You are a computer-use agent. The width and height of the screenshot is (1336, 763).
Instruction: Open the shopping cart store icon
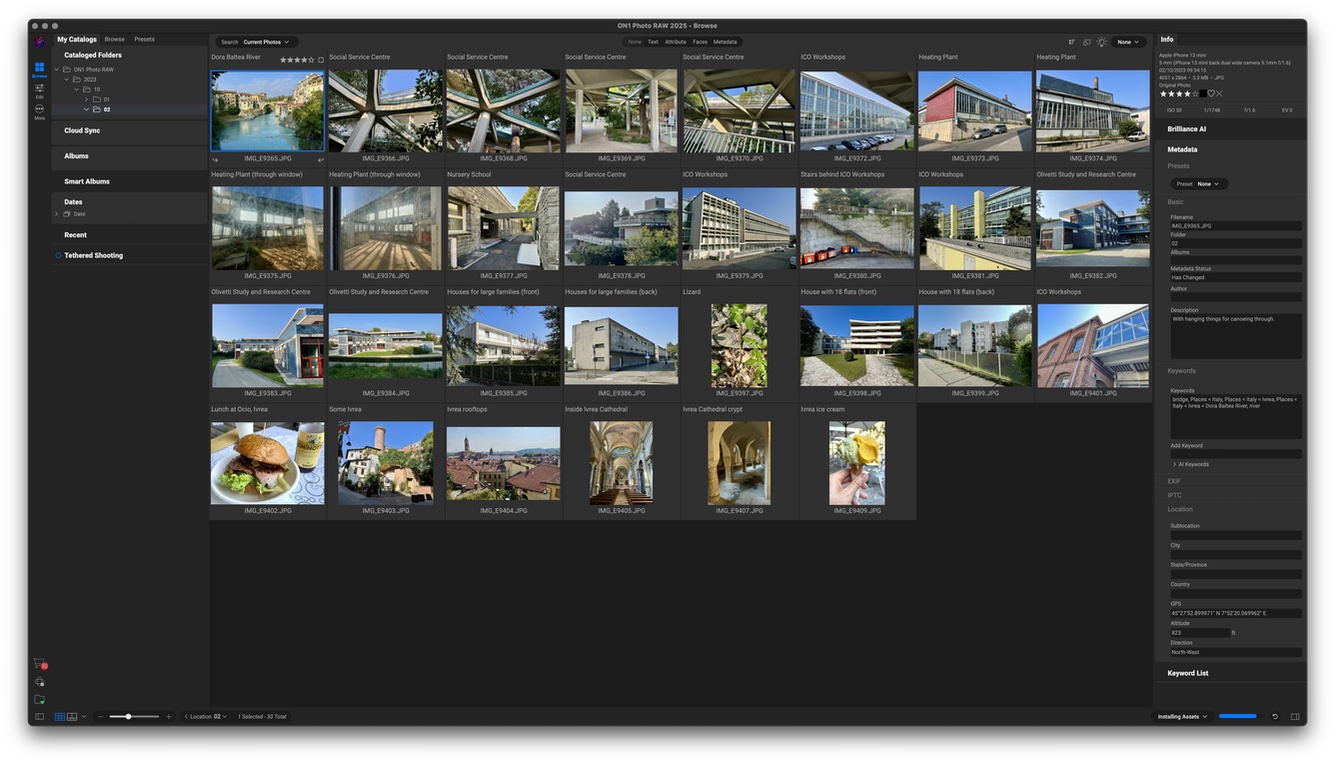pos(39,664)
